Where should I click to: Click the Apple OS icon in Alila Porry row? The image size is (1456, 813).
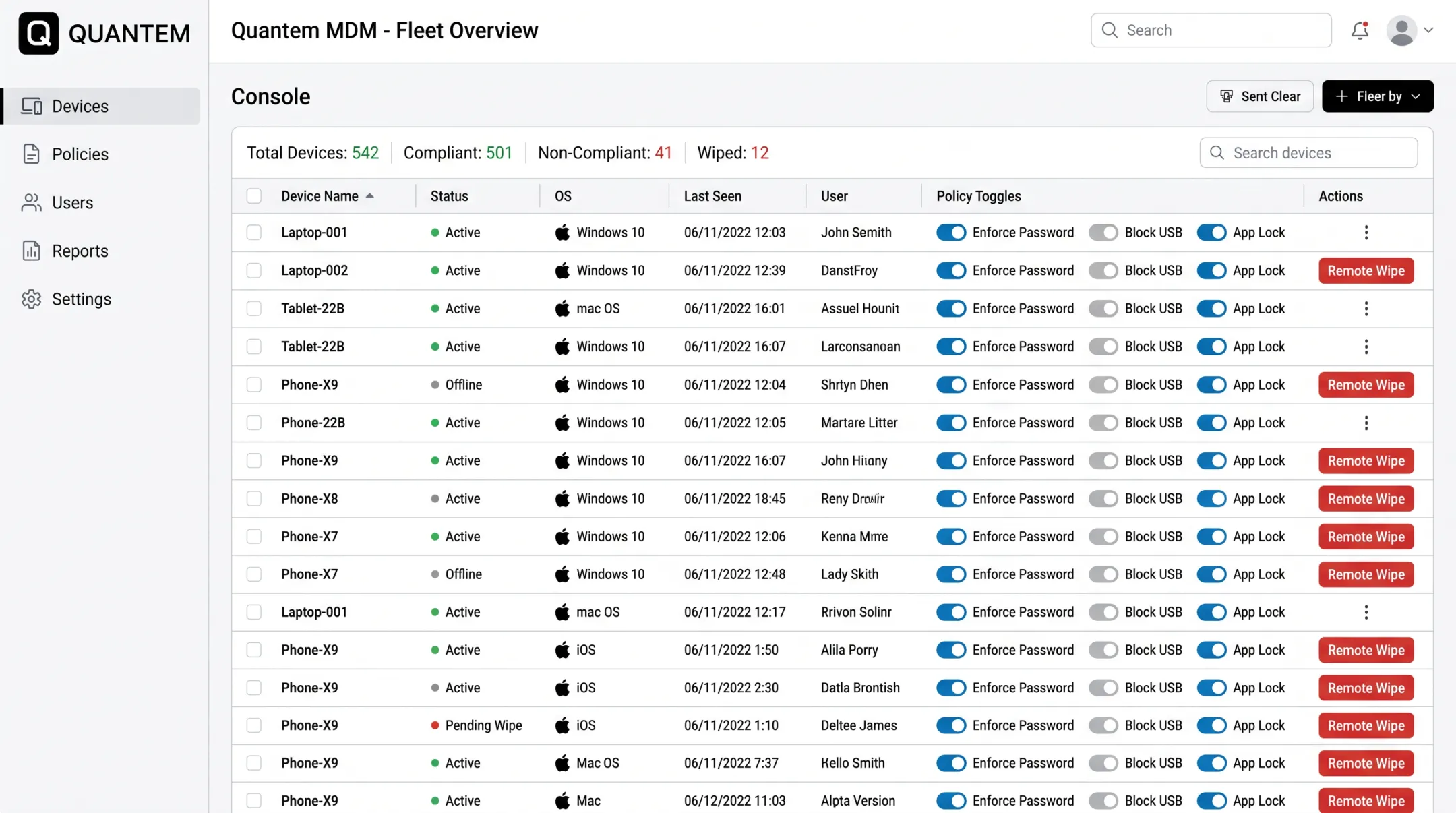pos(562,650)
